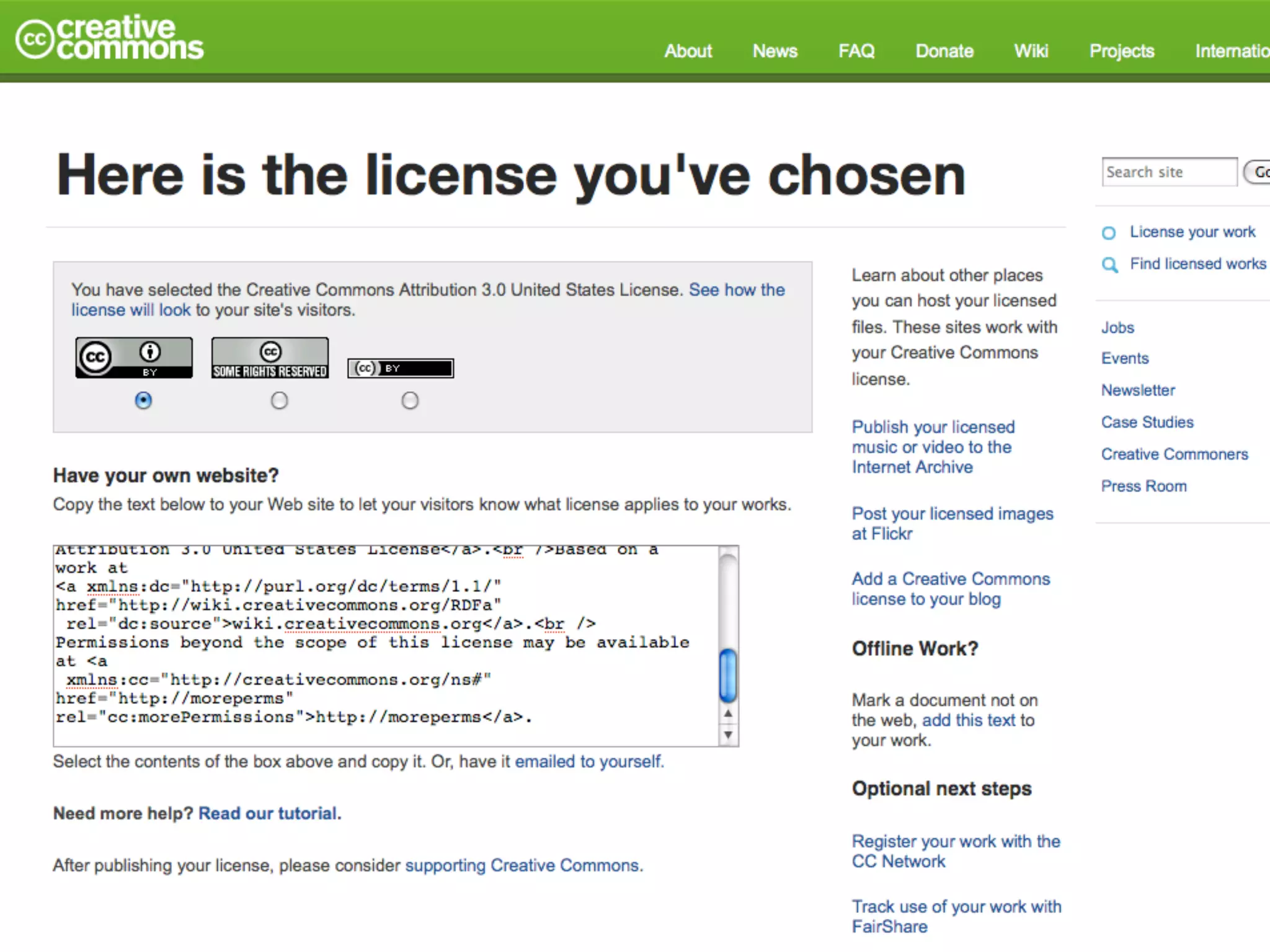Select the small CC BY badge radio button
This screenshot has height=952, width=1270.
[x=410, y=401]
